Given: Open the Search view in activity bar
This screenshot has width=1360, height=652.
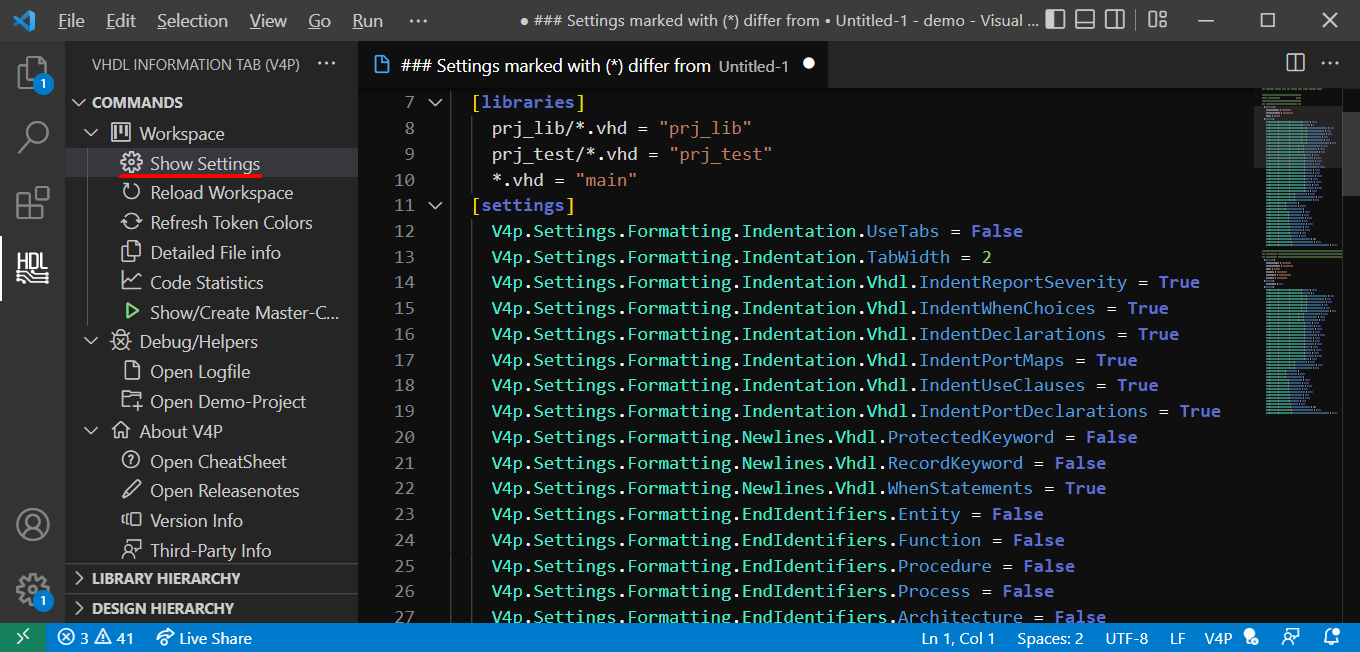Looking at the screenshot, I should tap(33, 137).
